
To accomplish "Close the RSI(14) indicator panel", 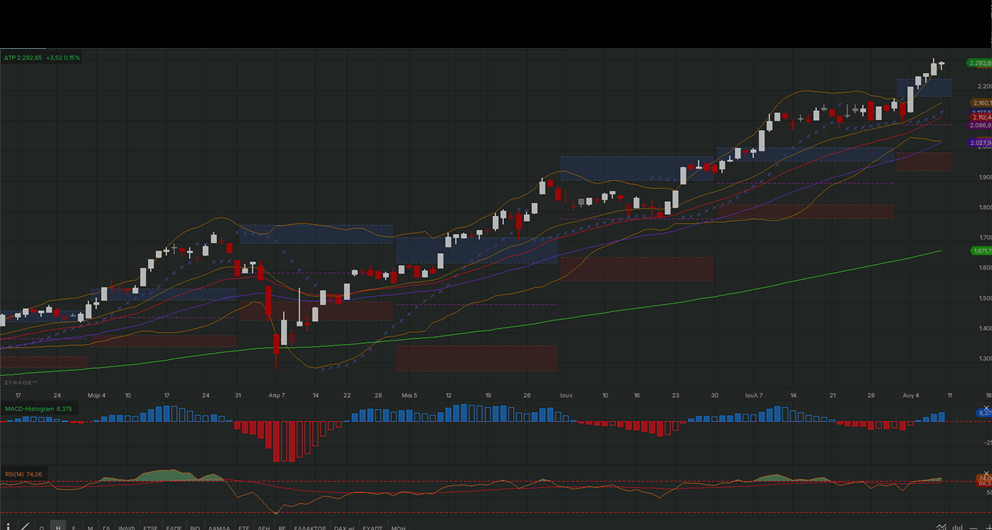I will point(987,472).
